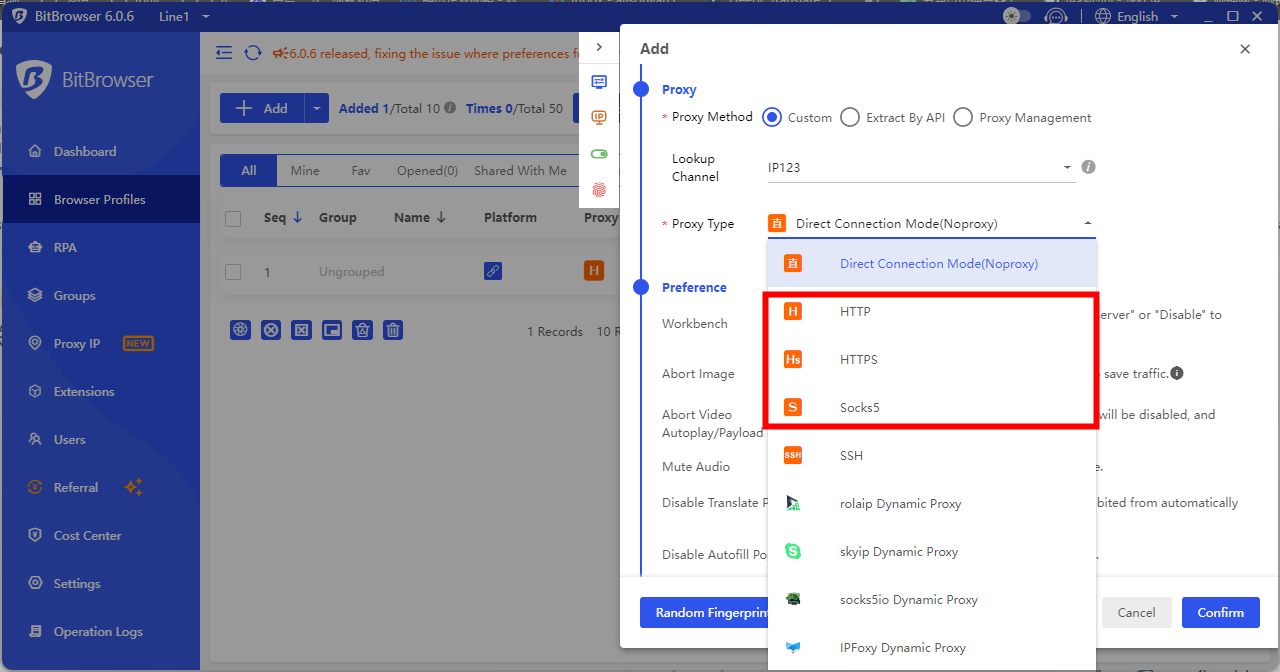Viewport: 1280px width, 672px height.
Task: Check the select-all checkbox in table header
Action: point(233,218)
